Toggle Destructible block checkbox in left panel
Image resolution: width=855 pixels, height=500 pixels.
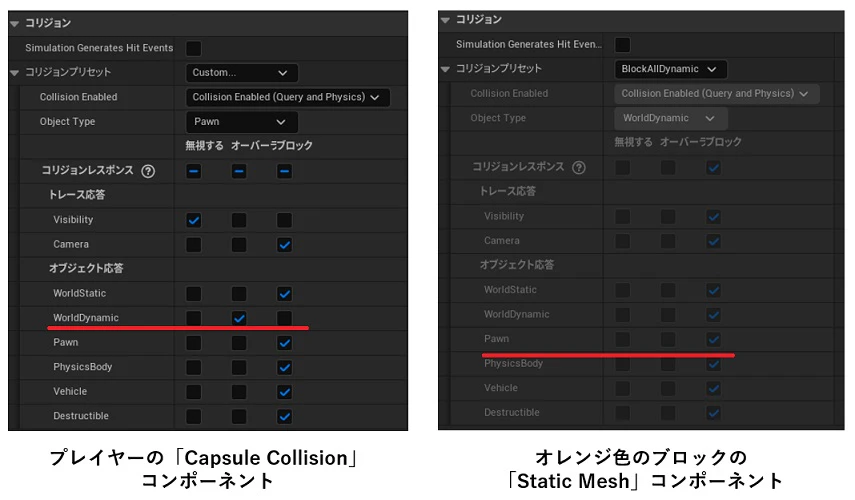[x=284, y=417]
